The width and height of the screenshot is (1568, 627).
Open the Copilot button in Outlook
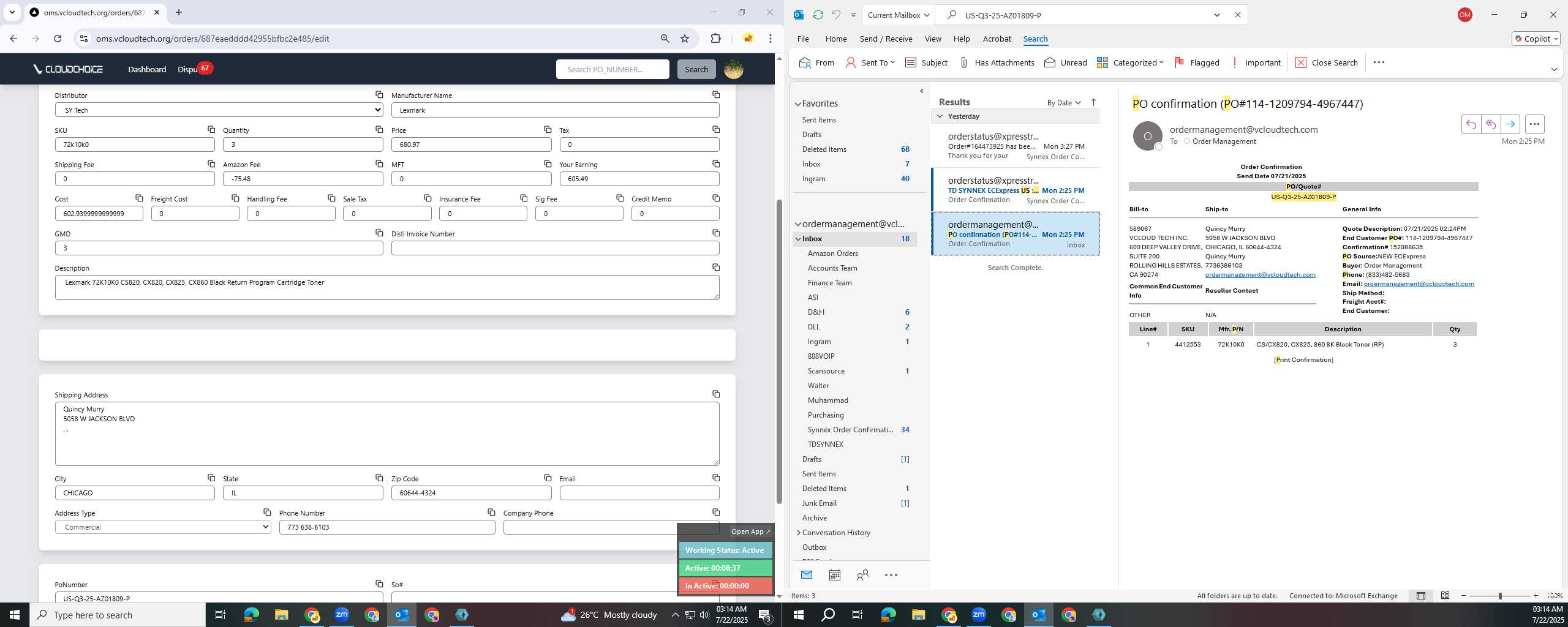[x=1536, y=39]
